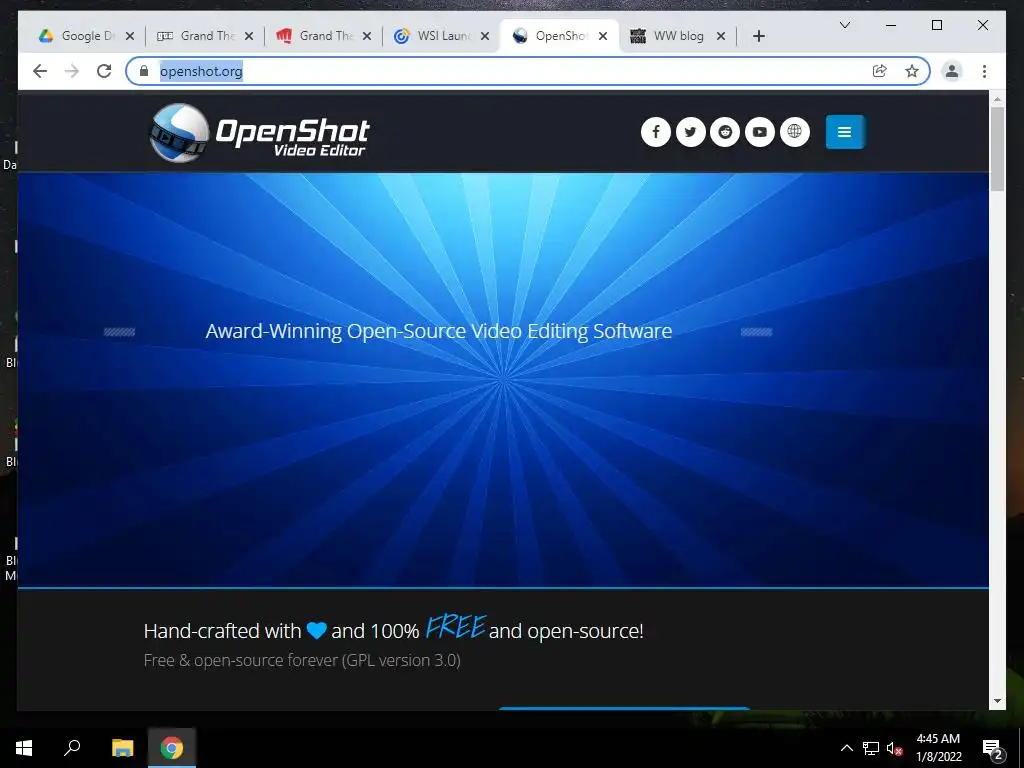1024x768 pixels.
Task: Share this page icon
Action: pyautogui.click(x=880, y=71)
